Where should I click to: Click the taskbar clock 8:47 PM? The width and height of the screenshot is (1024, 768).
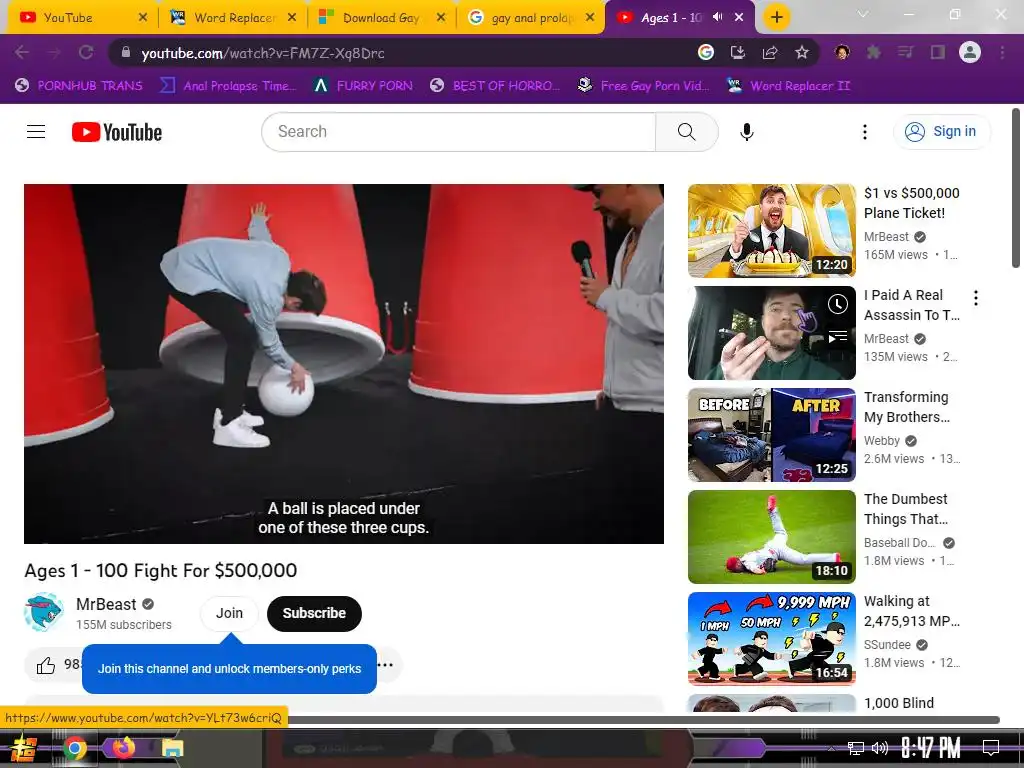930,748
